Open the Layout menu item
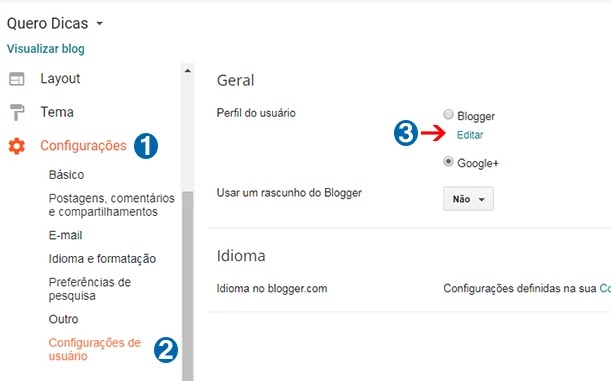This screenshot has width=611, height=381. click(x=60, y=79)
